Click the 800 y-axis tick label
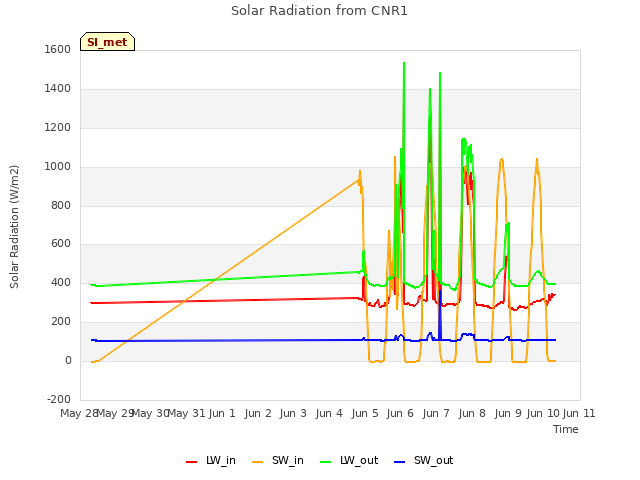640x480 pixels. [x=61, y=205]
